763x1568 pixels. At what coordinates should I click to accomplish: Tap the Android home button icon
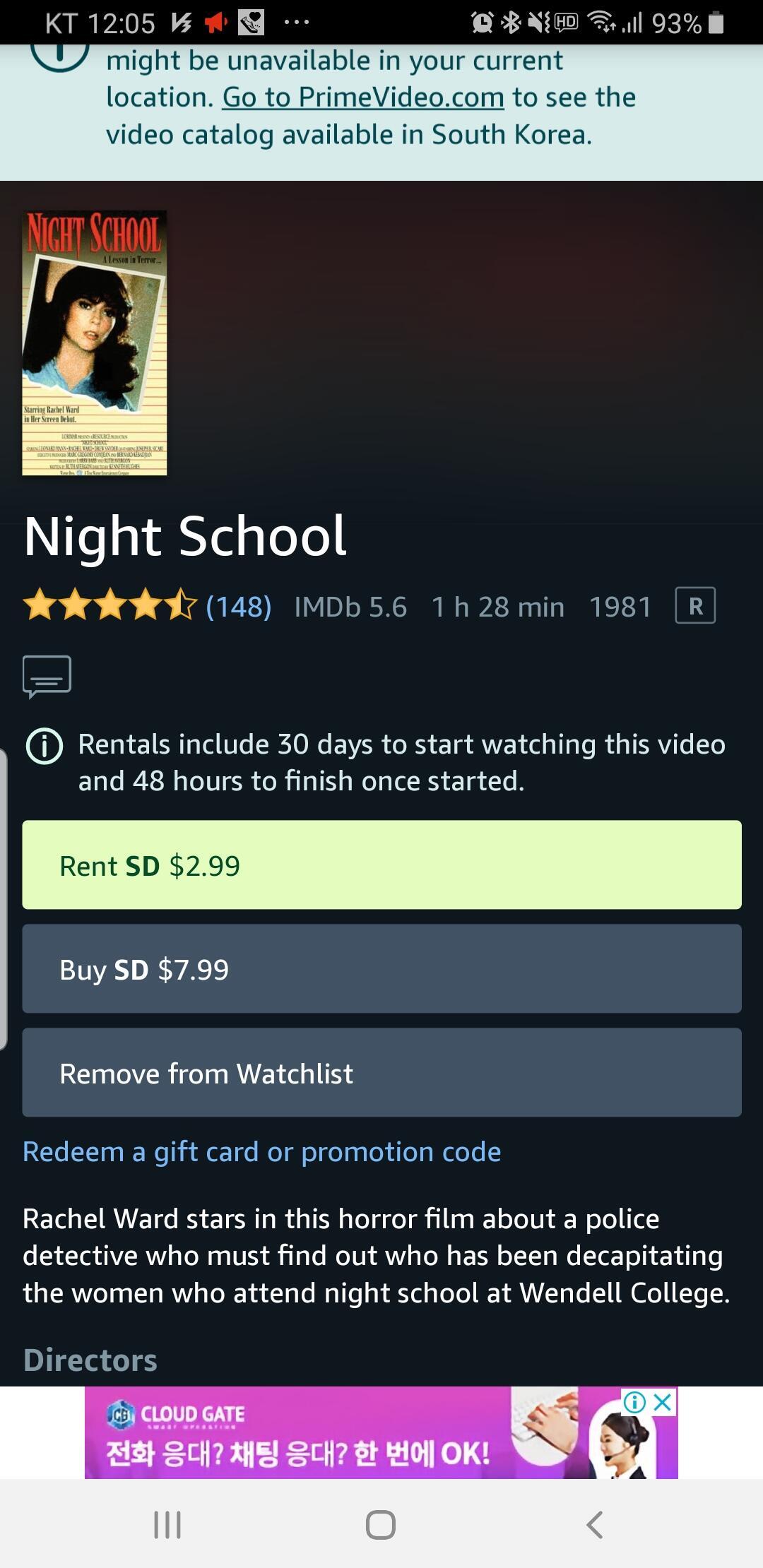click(x=381, y=1524)
